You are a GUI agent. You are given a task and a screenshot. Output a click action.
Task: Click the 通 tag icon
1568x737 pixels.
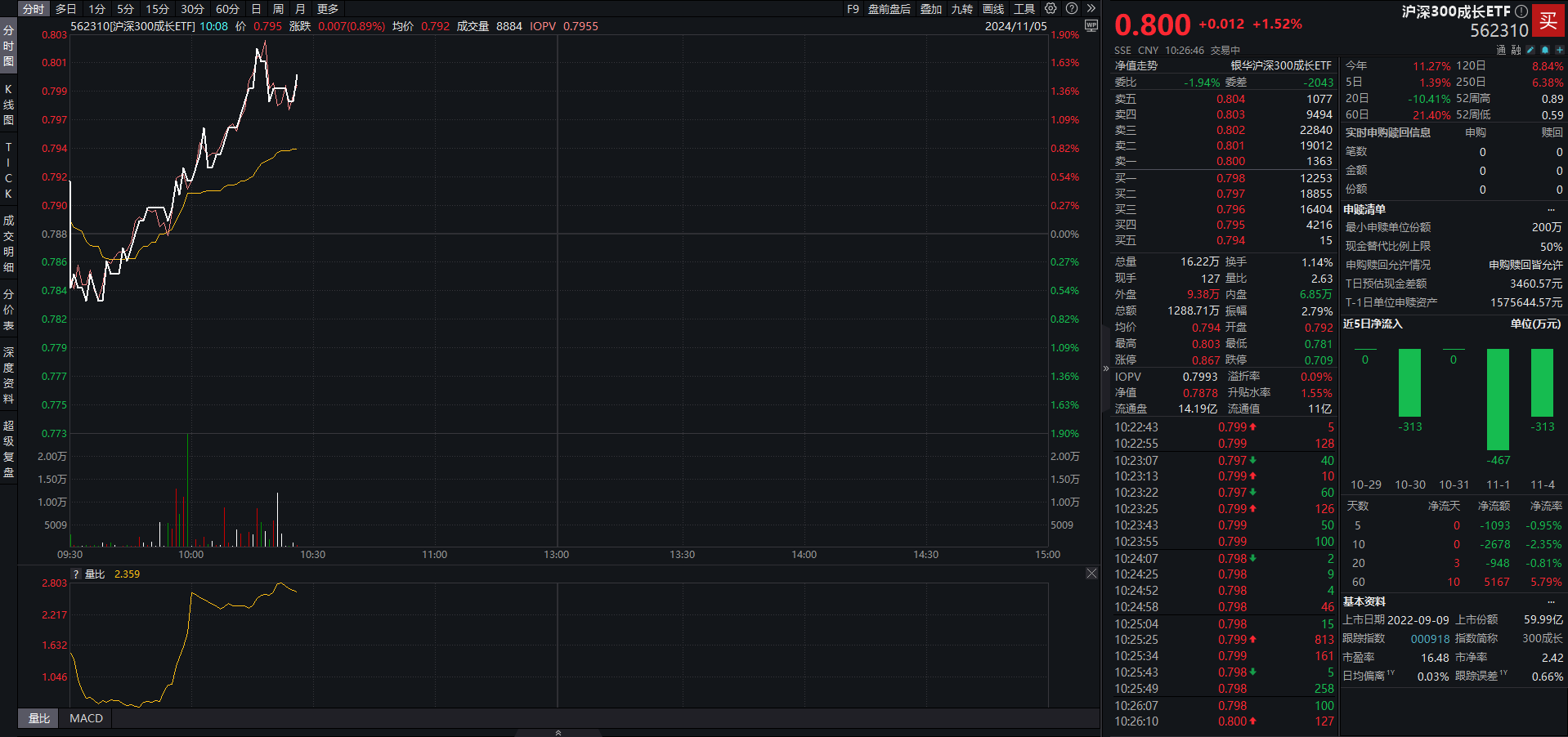1501,50
